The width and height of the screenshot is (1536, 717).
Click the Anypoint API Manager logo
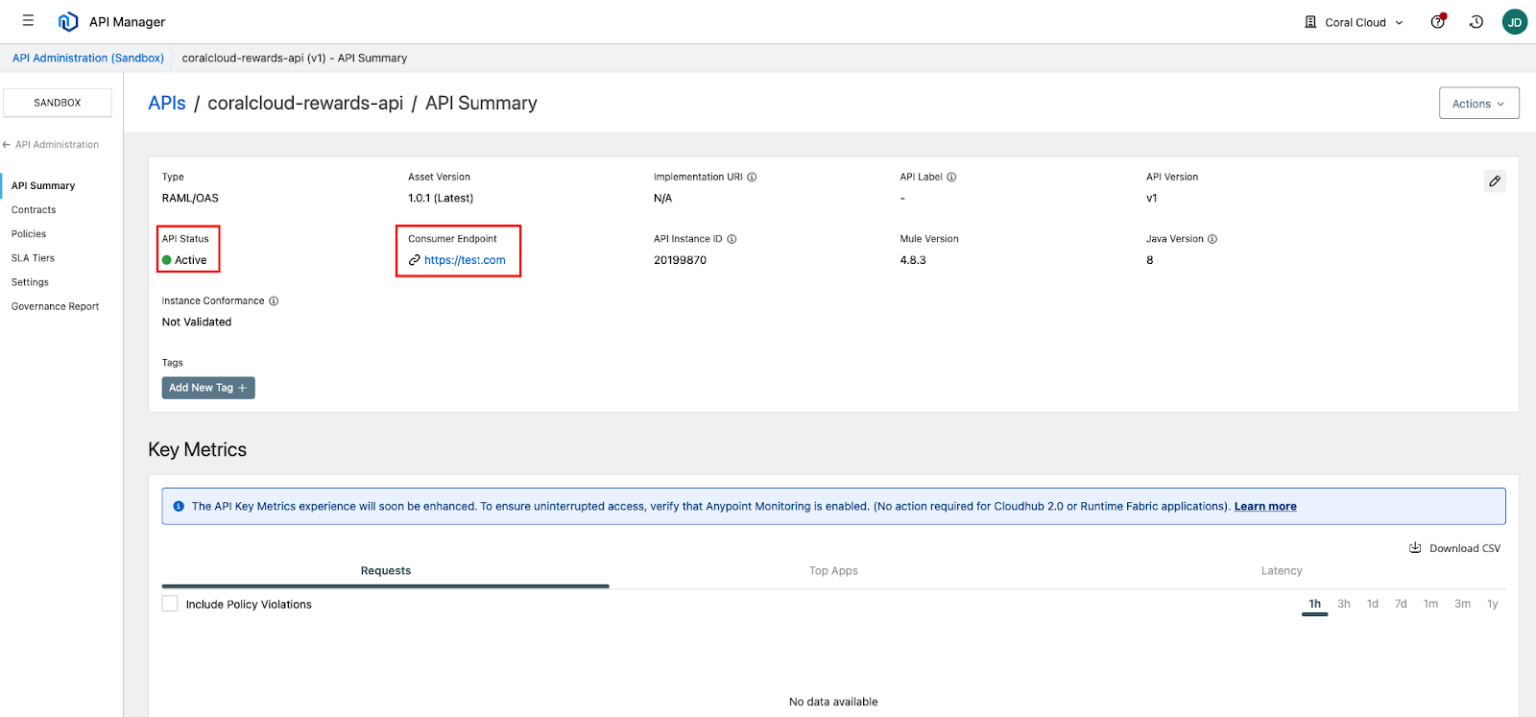tap(68, 21)
